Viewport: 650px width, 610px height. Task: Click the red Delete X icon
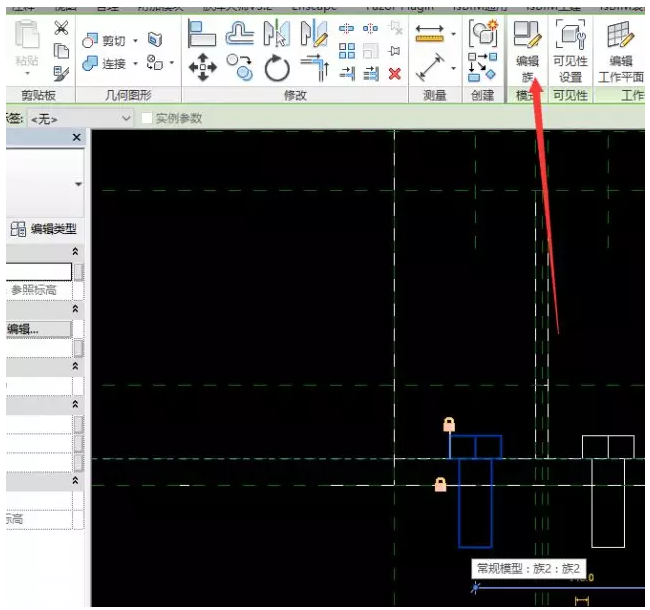click(x=395, y=73)
